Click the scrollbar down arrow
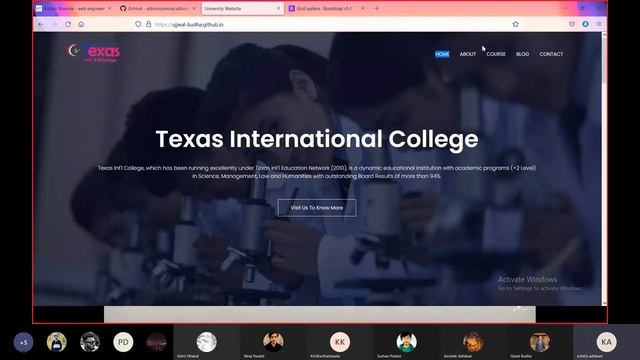Viewport: 640px width, 360px height. (604, 303)
